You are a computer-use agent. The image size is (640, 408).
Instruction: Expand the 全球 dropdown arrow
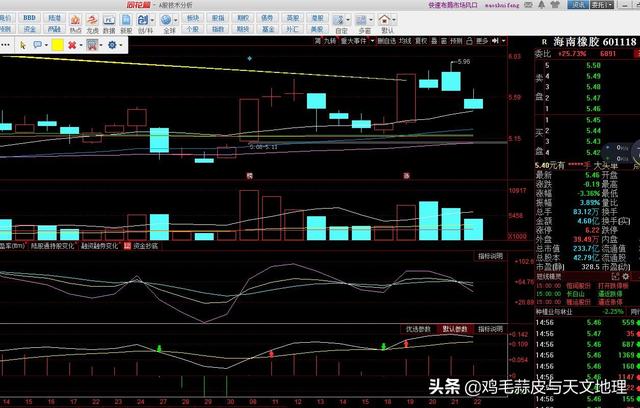[x=176, y=20]
